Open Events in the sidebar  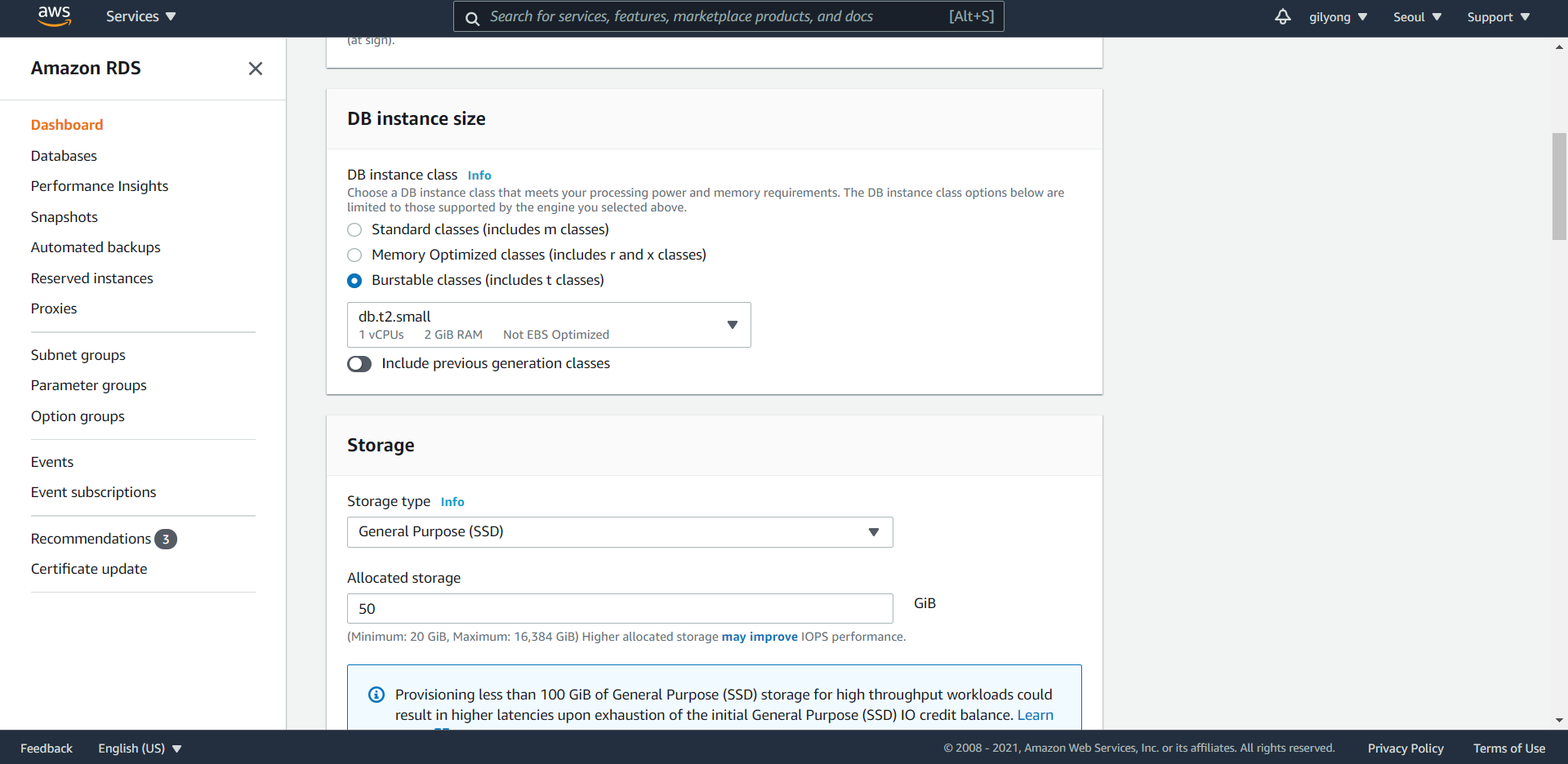[52, 462]
